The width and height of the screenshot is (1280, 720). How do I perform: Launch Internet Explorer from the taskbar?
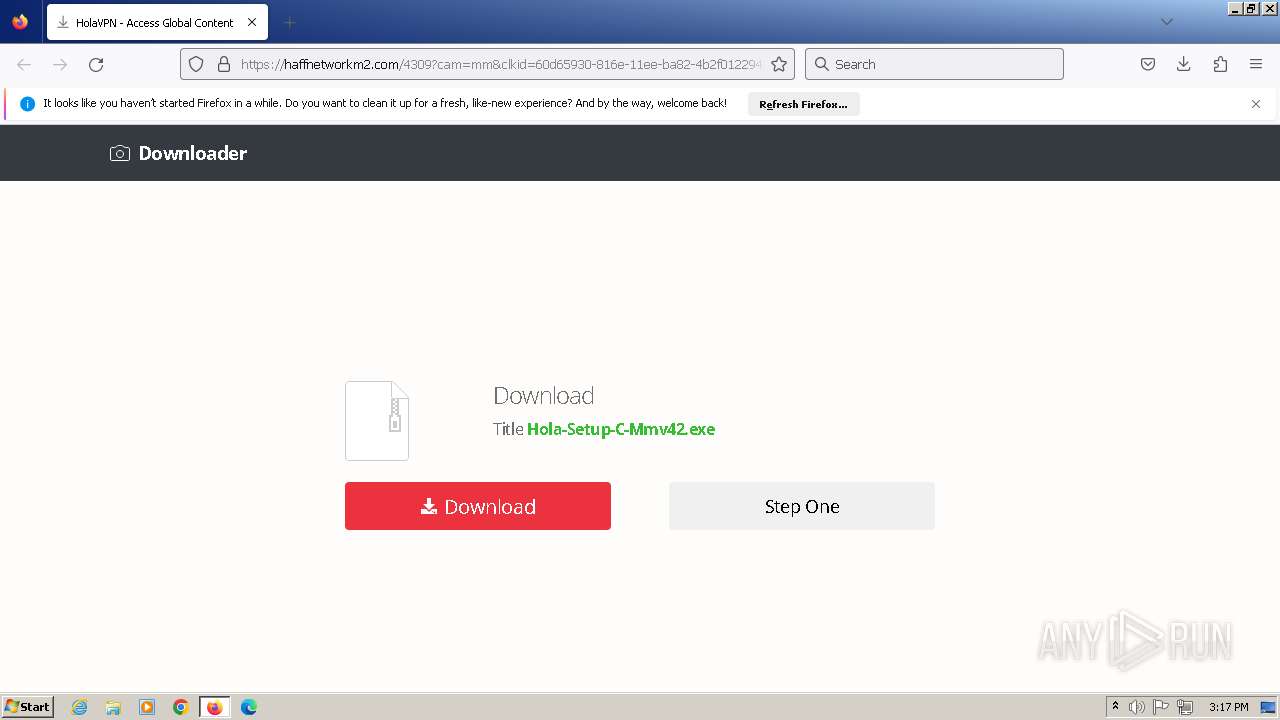click(80, 707)
